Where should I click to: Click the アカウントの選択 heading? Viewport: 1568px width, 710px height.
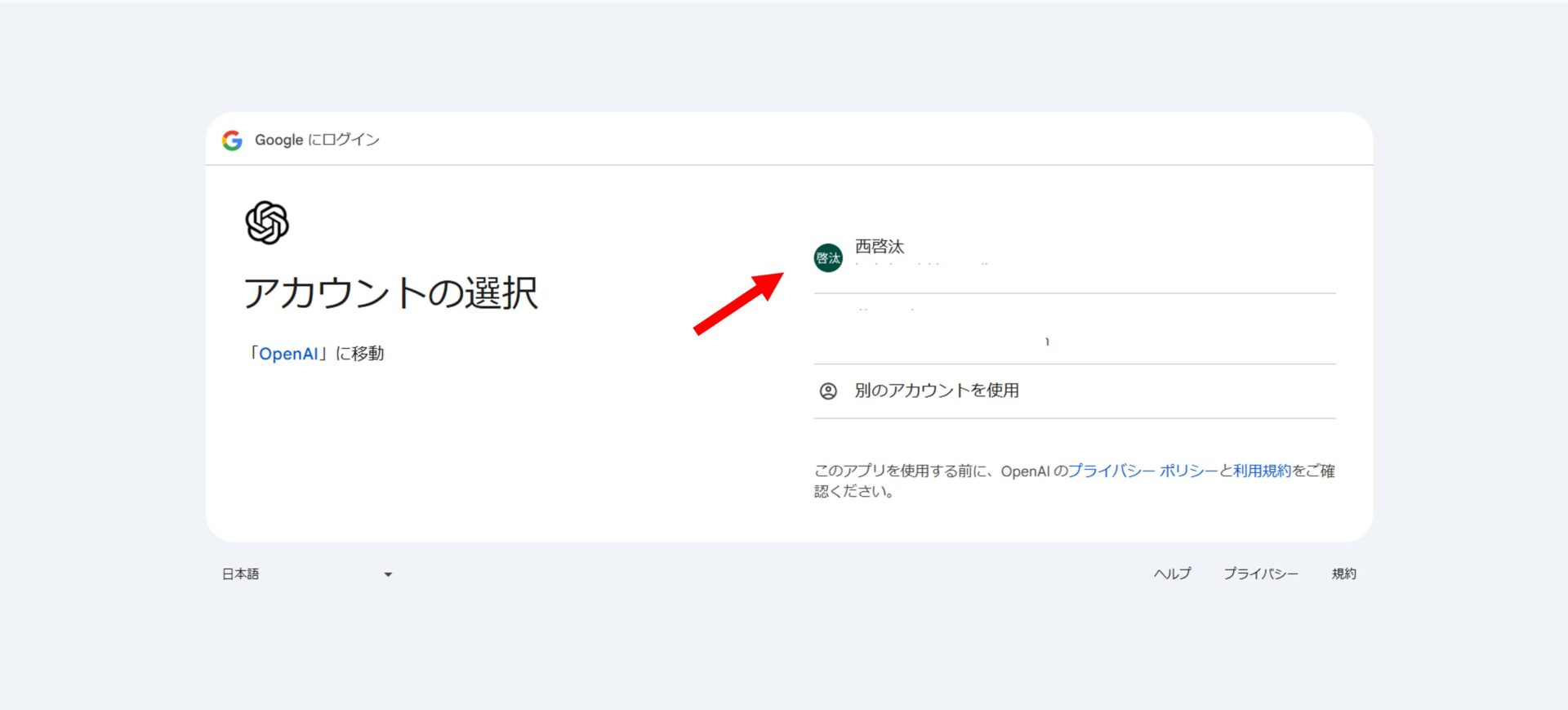coord(391,293)
